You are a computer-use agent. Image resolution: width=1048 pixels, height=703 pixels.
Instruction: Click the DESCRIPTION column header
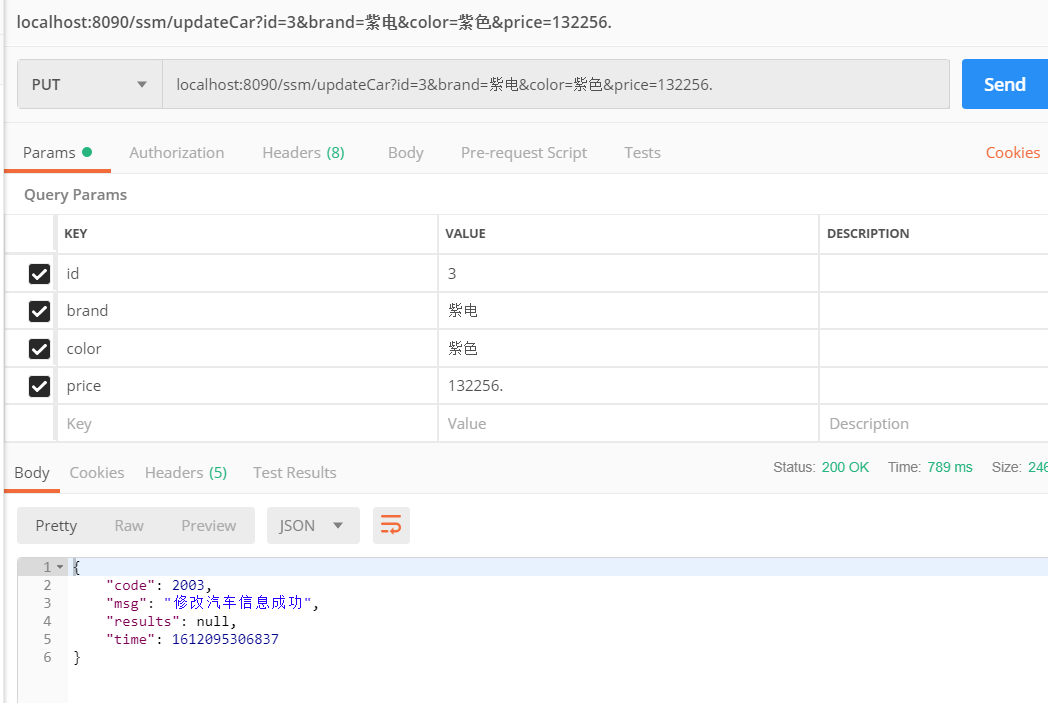click(x=868, y=234)
